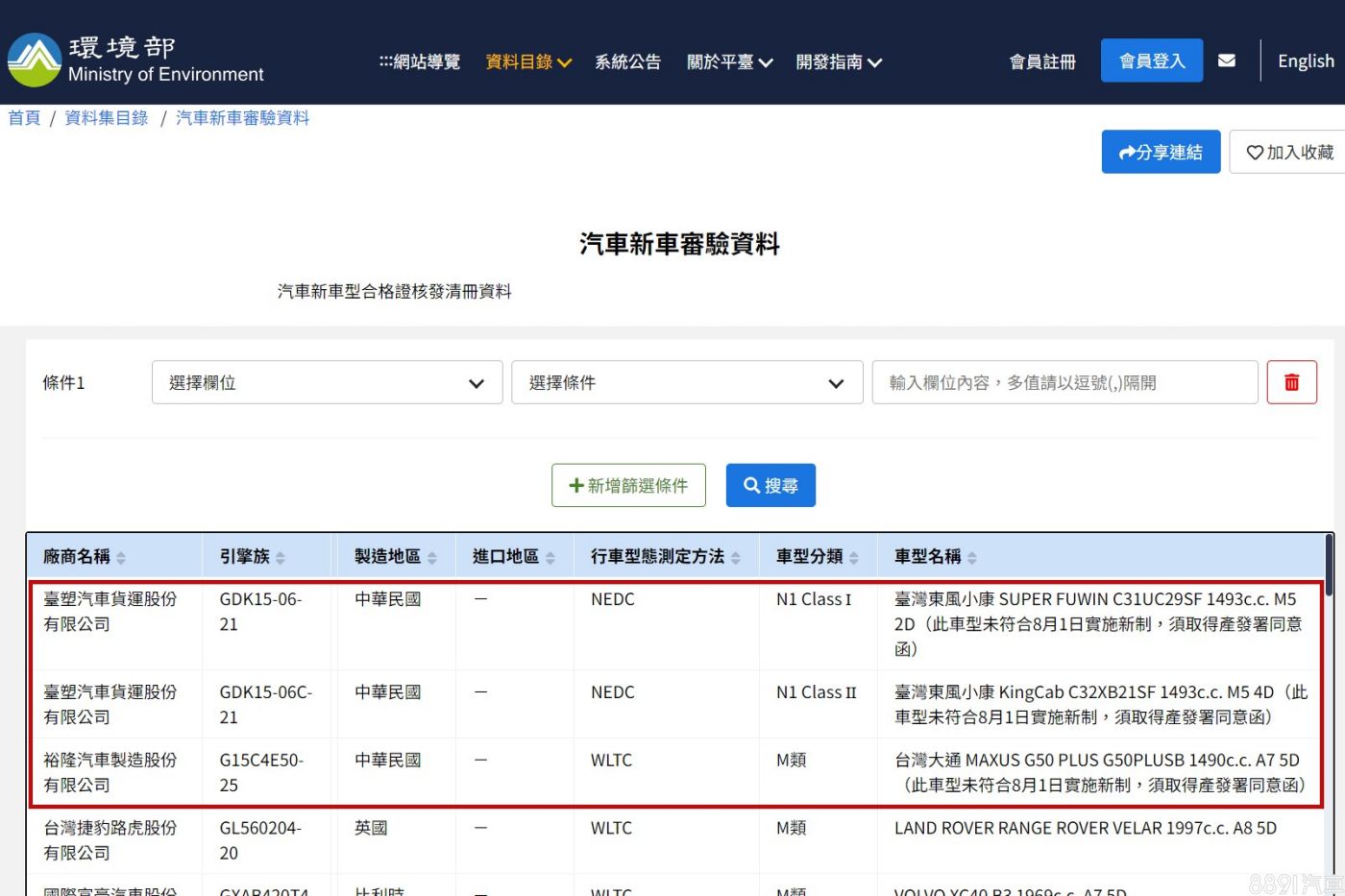This screenshot has width=1345, height=896.
Task: Expand the 關於平臺 menu
Action: click(x=729, y=61)
